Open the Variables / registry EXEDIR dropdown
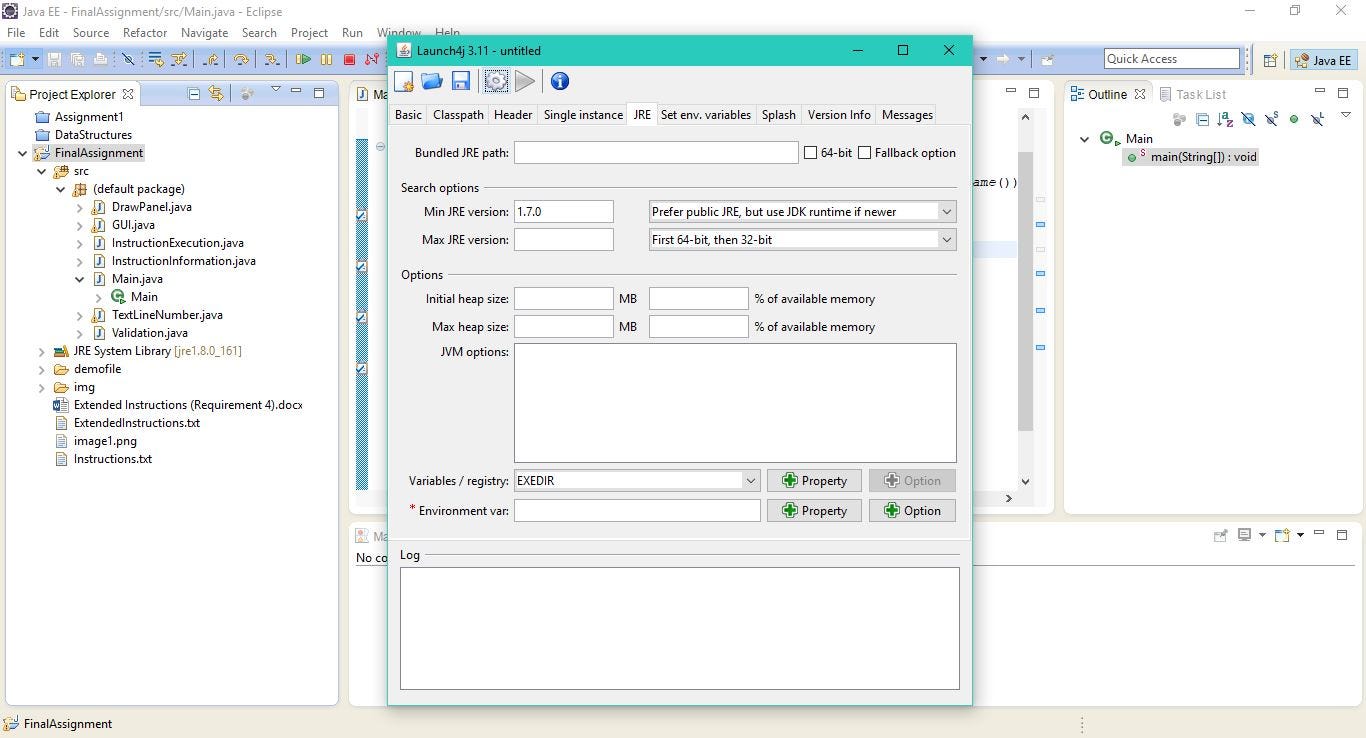This screenshot has width=1366, height=738. coord(751,480)
